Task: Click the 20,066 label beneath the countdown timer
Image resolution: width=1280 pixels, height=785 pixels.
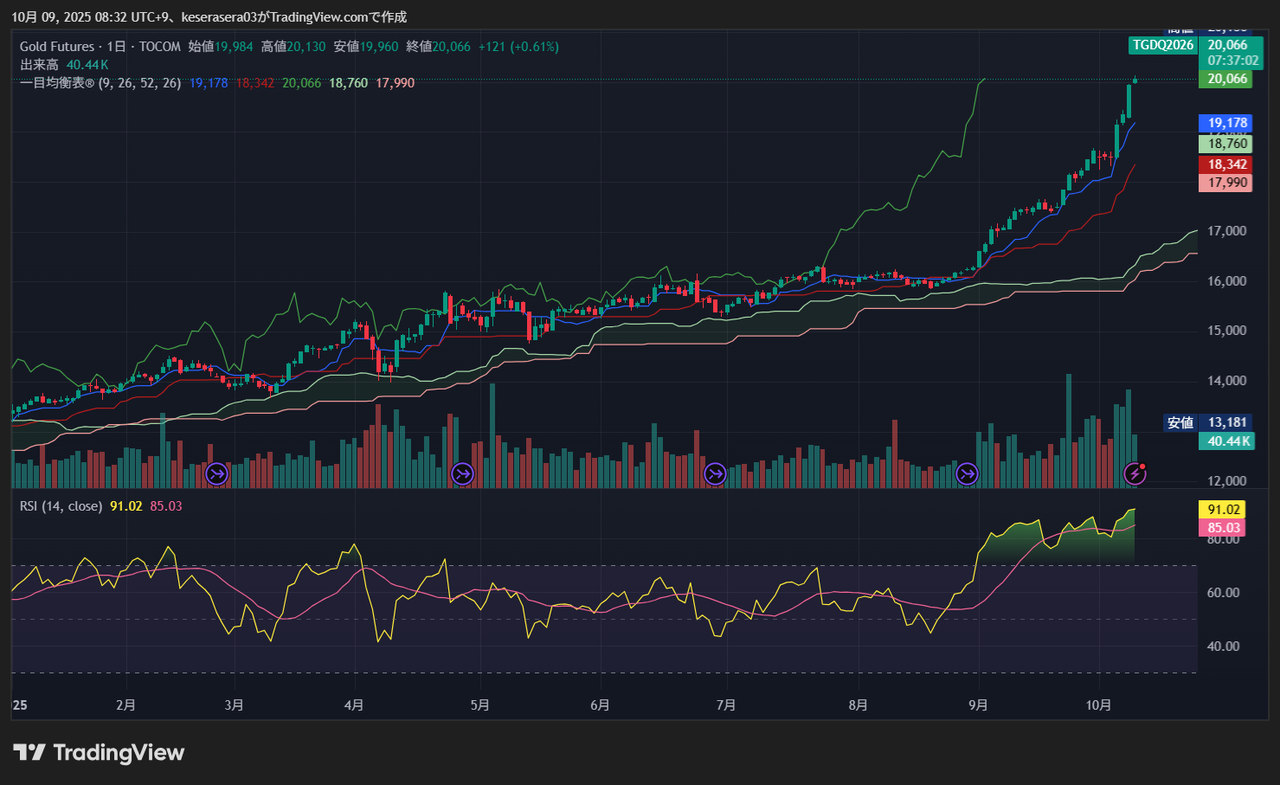Action: click(1226, 79)
